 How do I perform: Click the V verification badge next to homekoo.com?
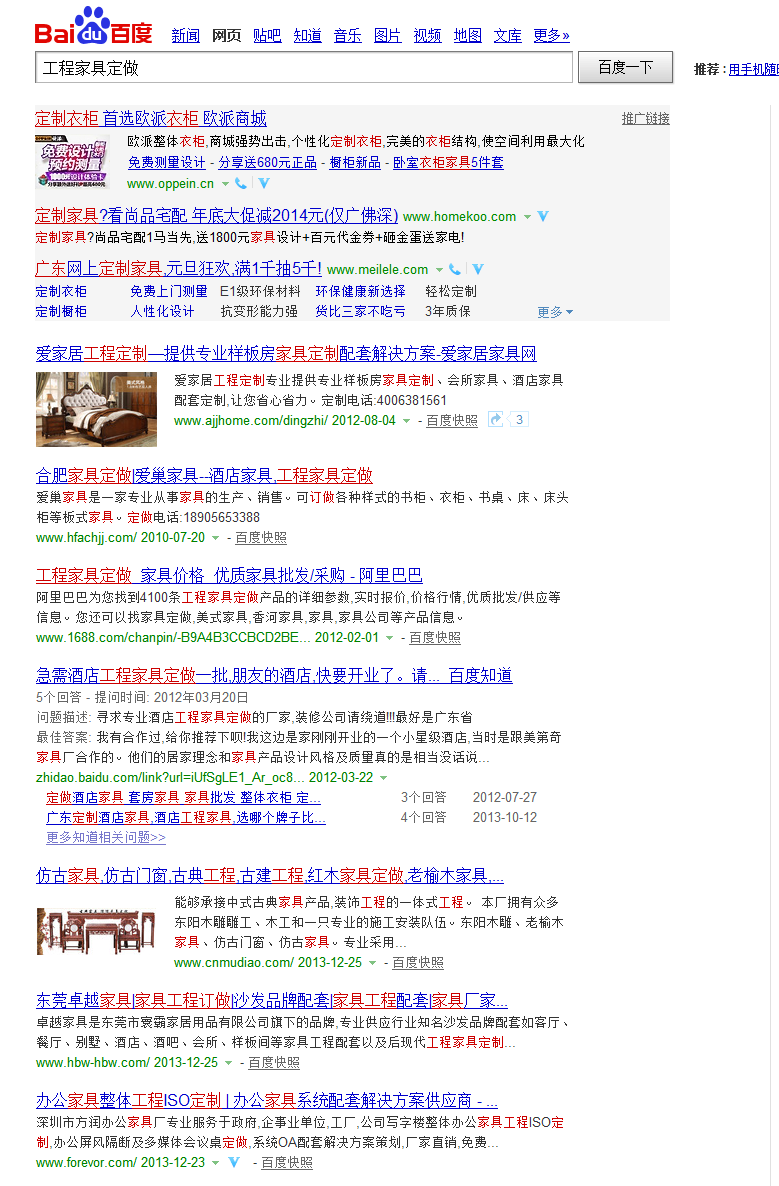pos(543,217)
